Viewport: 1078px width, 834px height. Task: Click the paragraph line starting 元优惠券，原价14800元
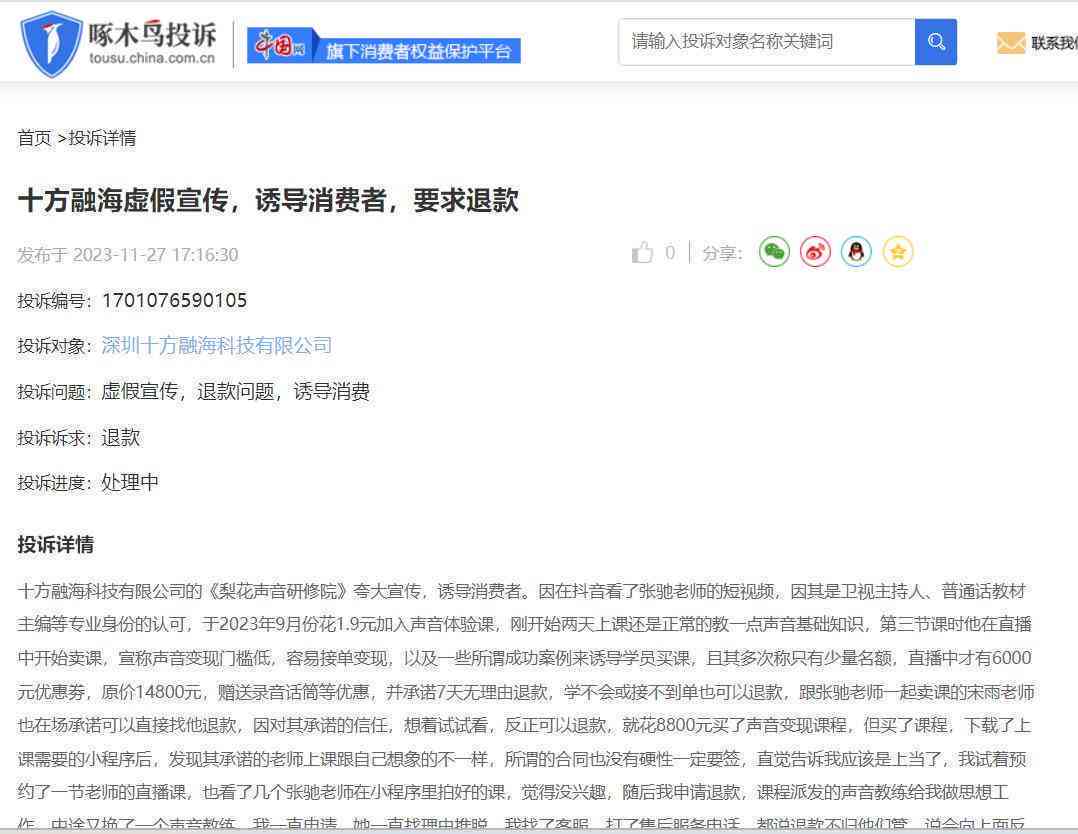(526, 692)
